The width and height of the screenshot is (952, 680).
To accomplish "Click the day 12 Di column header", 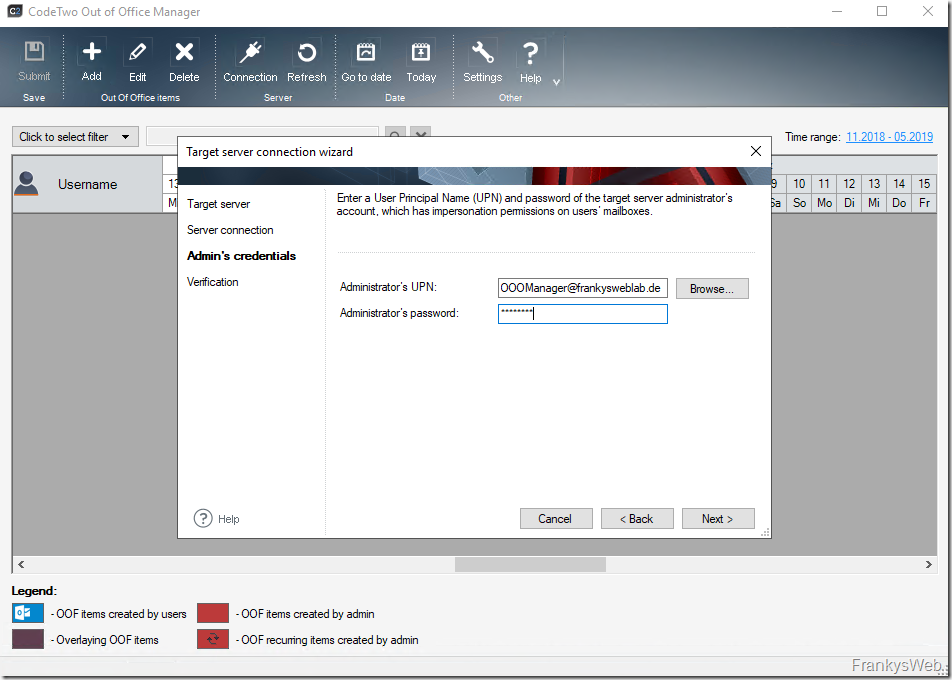I will coord(849,193).
